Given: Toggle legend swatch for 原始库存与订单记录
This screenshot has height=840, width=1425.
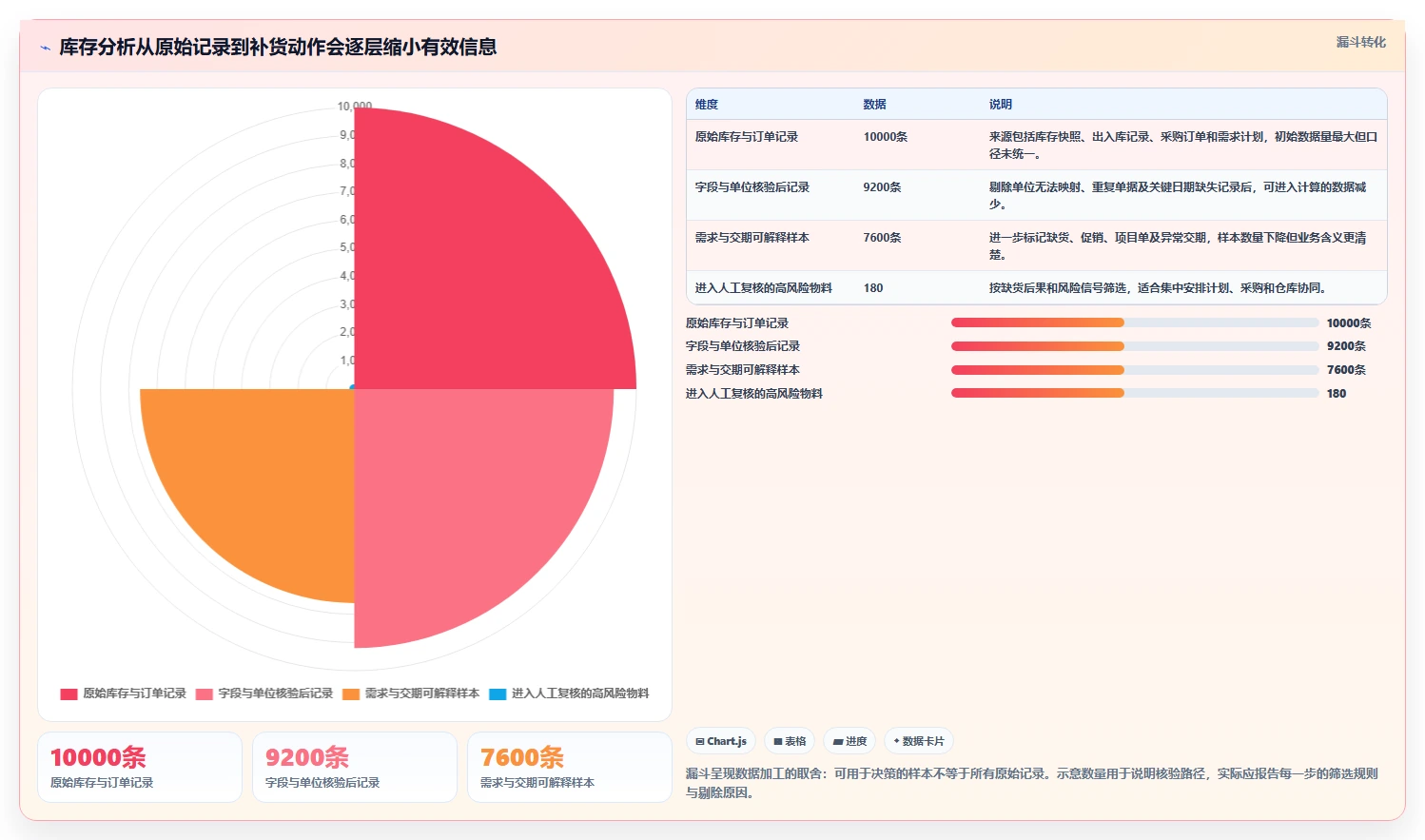Looking at the screenshot, I should point(68,693).
